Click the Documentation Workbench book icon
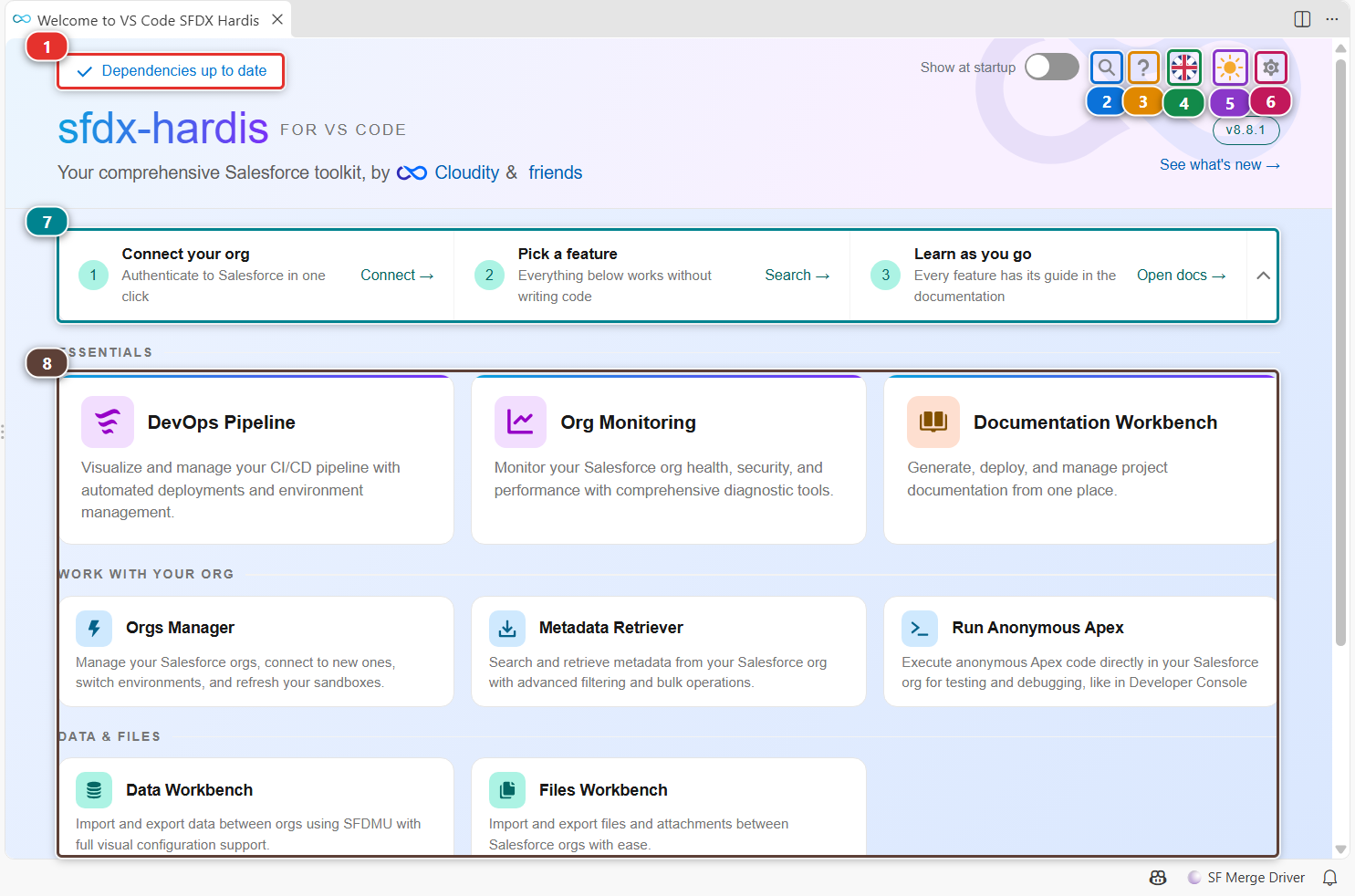This screenshot has width=1355, height=896. [933, 422]
